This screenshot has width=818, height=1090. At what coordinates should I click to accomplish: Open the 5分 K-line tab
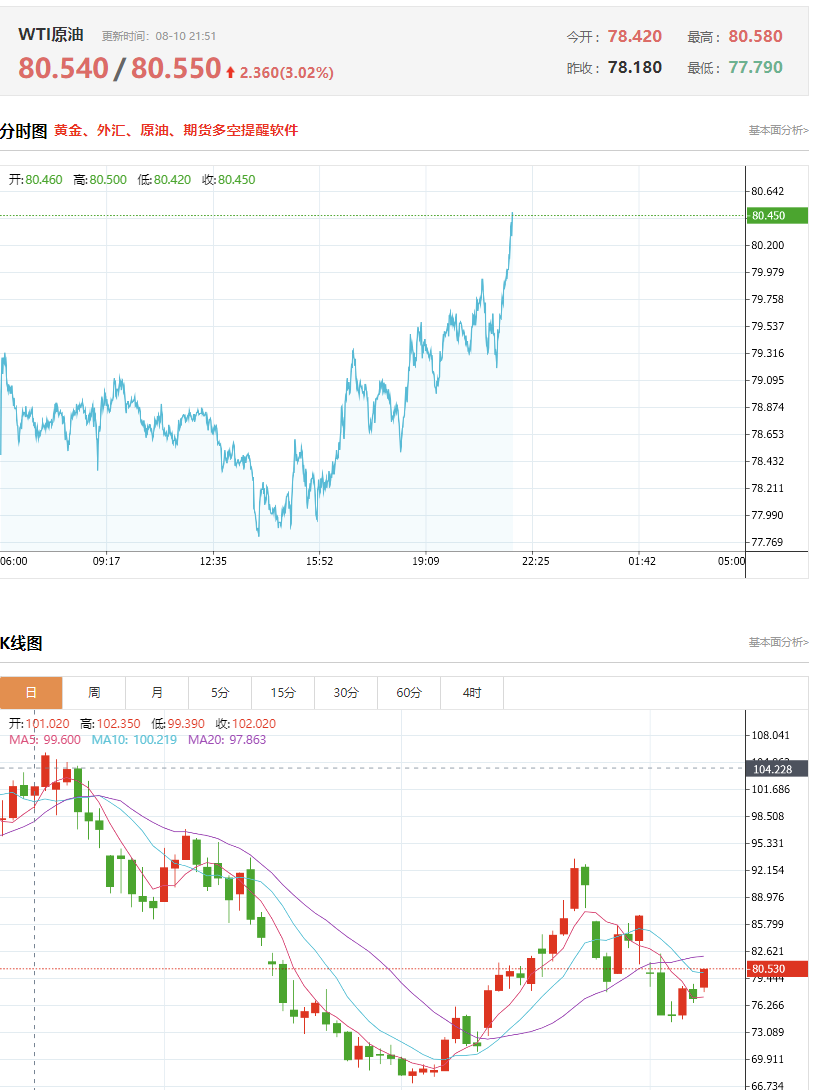pos(220,692)
